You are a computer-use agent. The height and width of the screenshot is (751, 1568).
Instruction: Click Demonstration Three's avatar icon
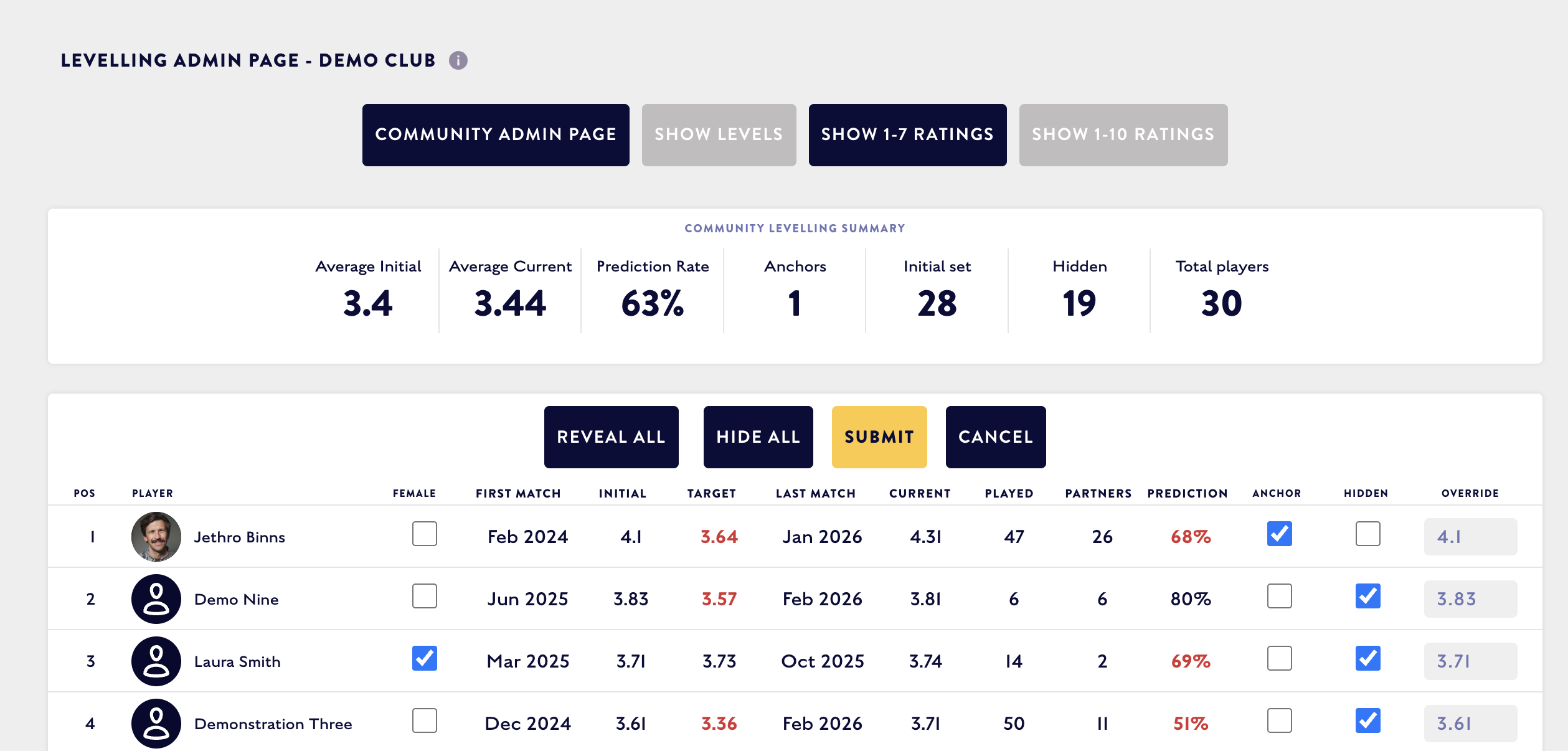(156, 723)
